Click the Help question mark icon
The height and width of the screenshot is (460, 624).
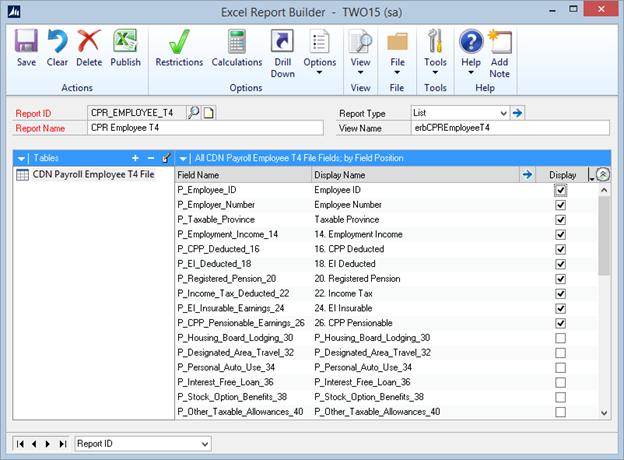tap(471, 41)
